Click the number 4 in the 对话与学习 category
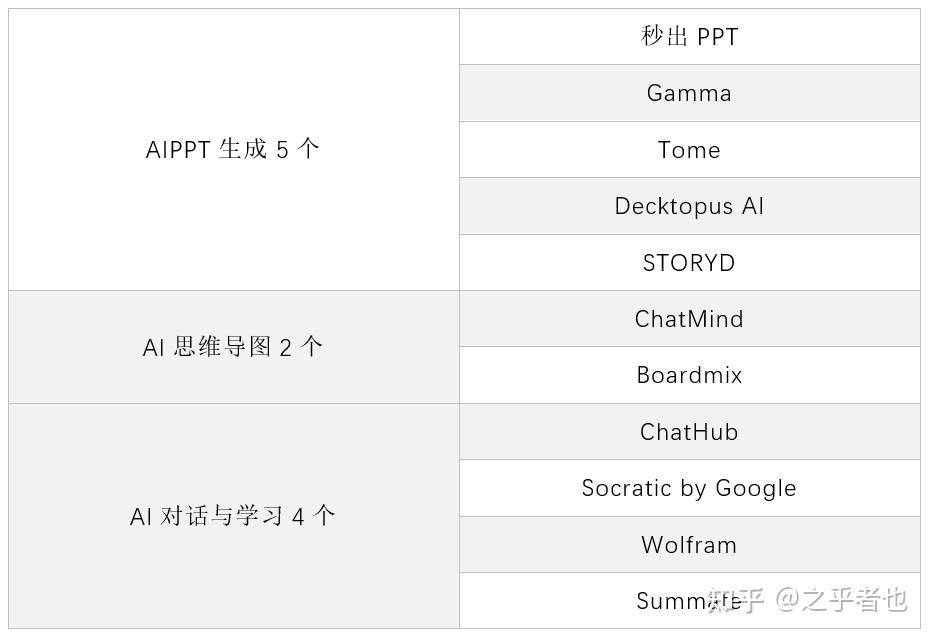The height and width of the screenshot is (638, 932). 298,517
